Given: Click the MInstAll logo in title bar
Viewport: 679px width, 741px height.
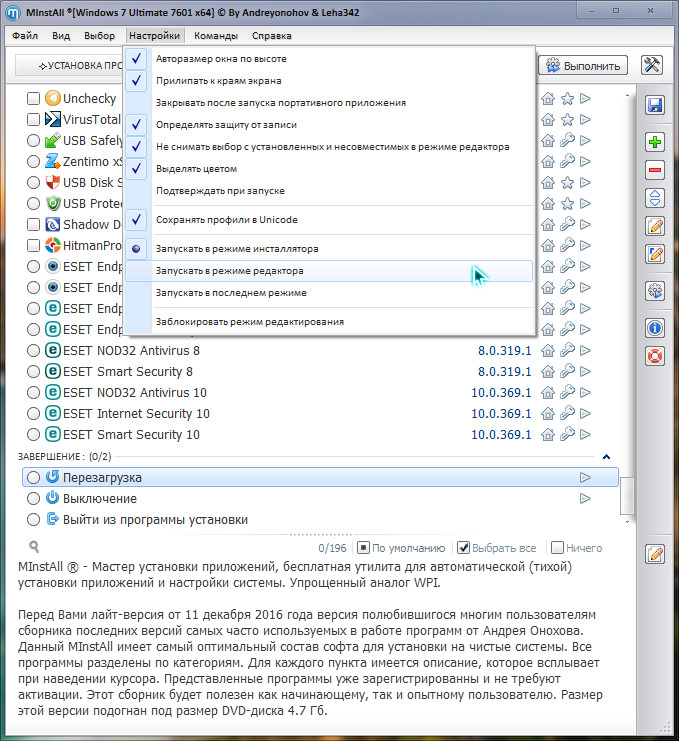Looking at the screenshot, I should click(x=13, y=13).
